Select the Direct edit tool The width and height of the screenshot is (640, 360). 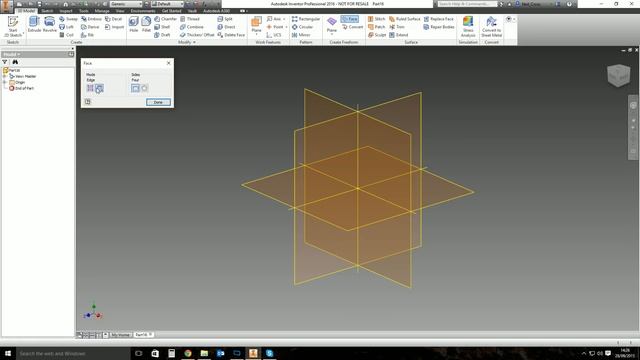(x=226, y=27)
